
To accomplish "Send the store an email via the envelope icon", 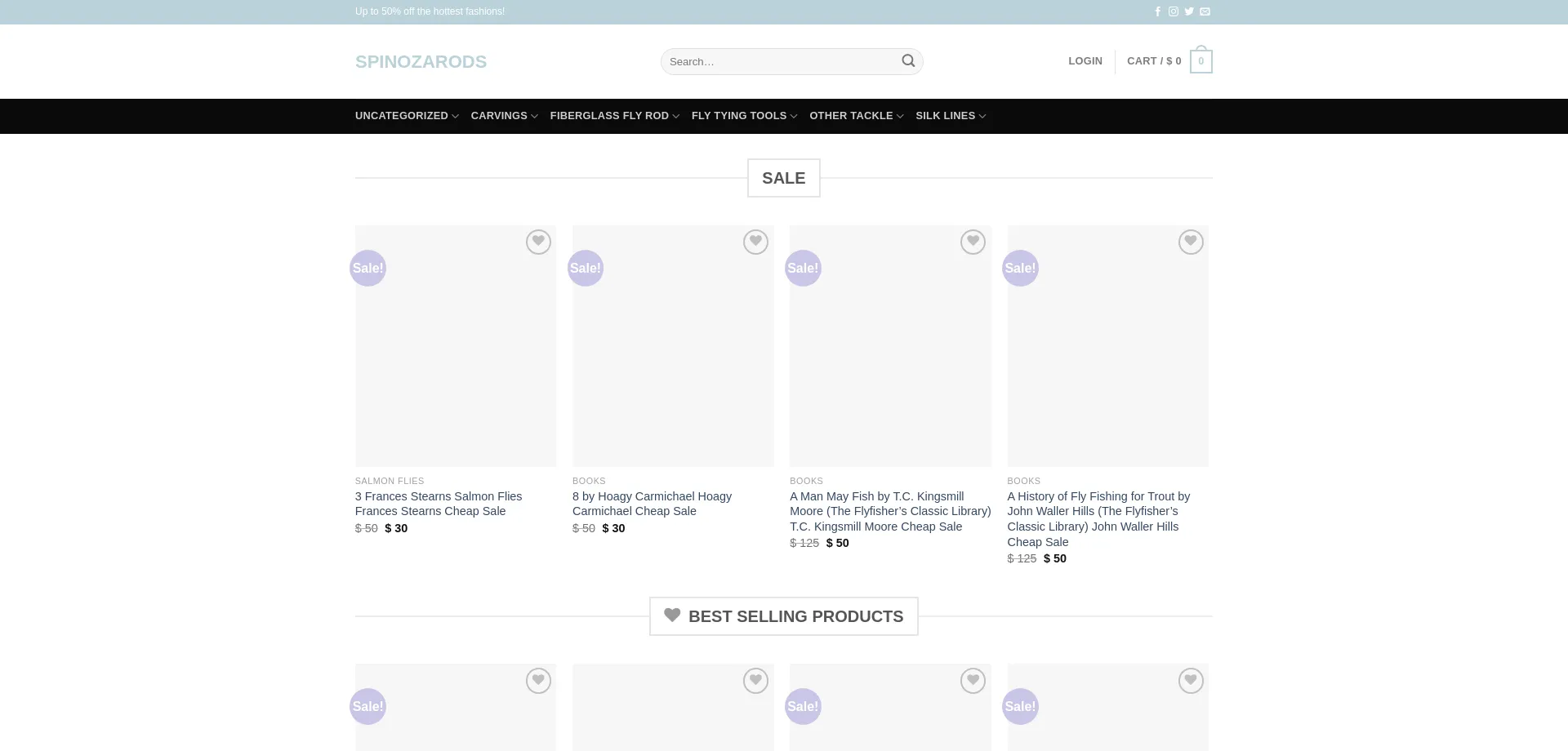I will coord(1205,11).
